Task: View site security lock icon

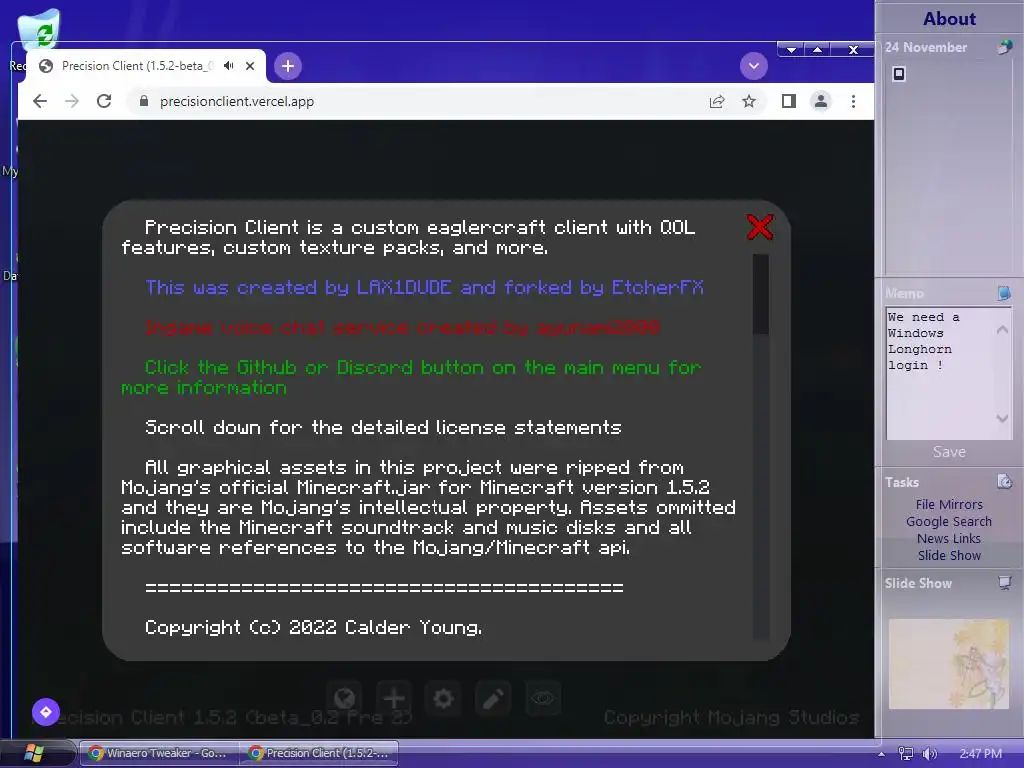Action: click(144, 101)
